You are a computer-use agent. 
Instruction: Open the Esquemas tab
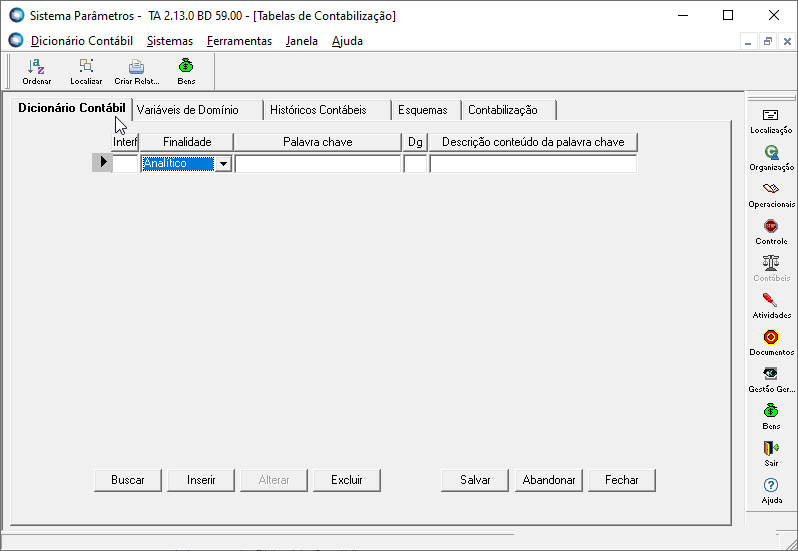coord(426,110)
